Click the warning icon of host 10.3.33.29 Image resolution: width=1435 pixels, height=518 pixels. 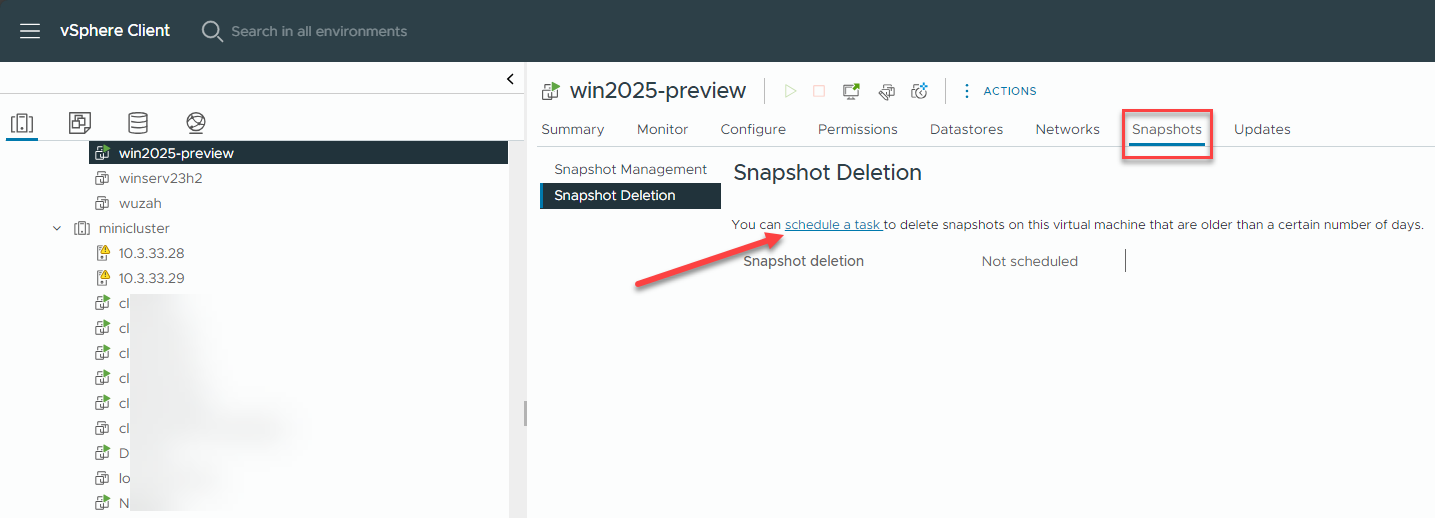(102, 278)
